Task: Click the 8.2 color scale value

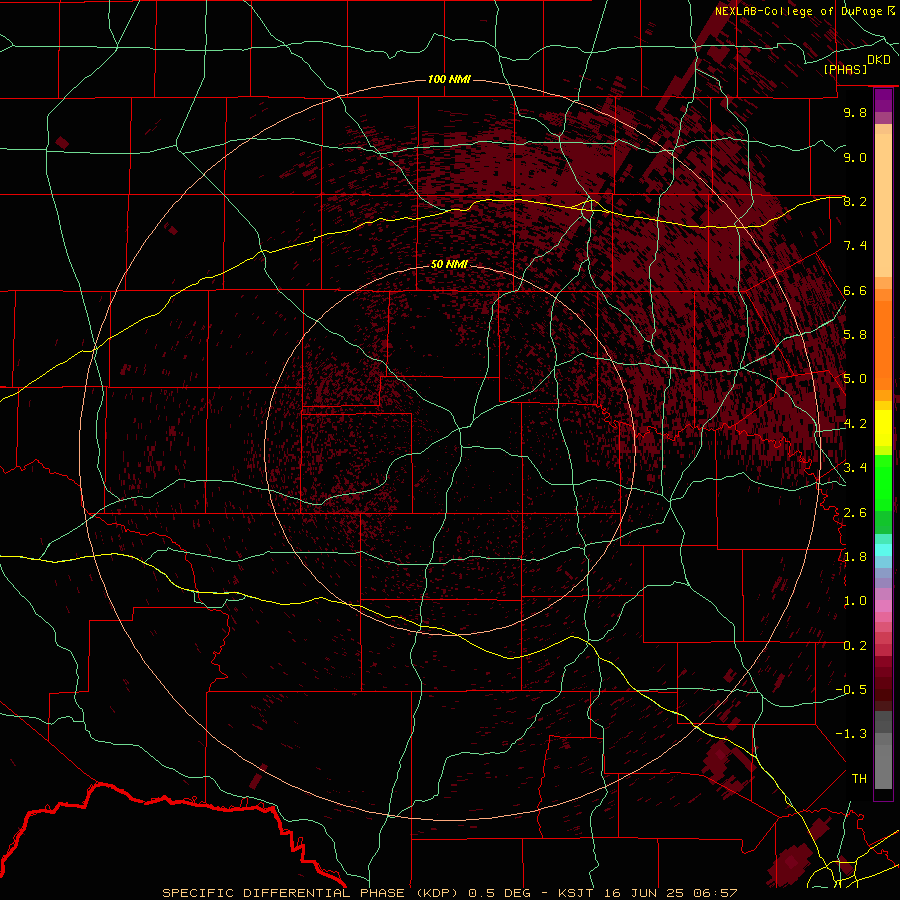Action: pyautogui.click(x=855, y=201)
